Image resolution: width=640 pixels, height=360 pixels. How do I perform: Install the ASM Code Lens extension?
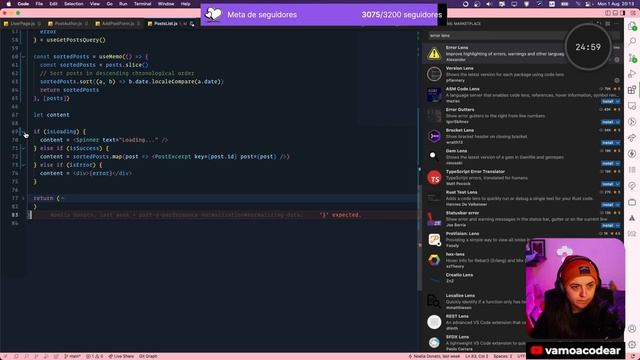608,101
